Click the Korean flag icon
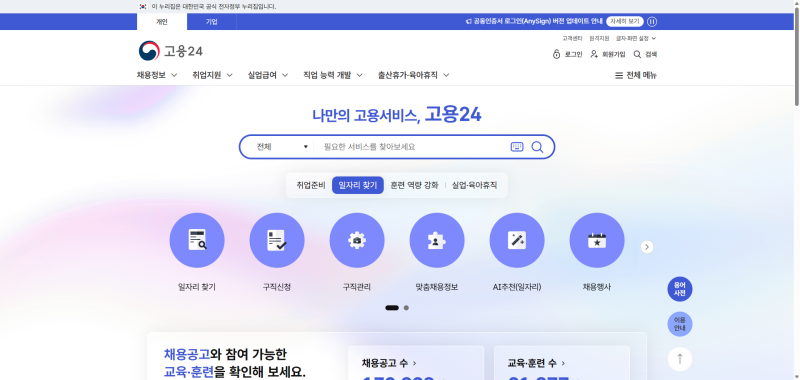This screenshot has height=380, width=800. click(143, 7)
